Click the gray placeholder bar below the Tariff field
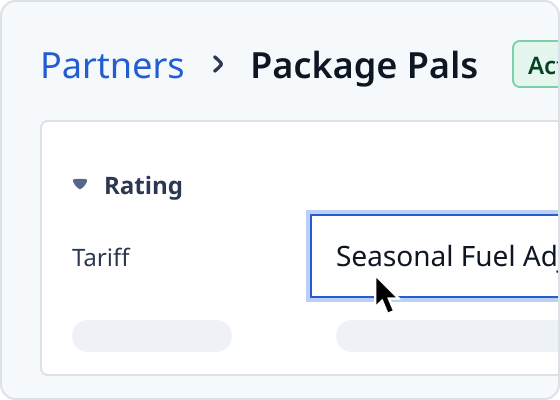The width and height of the screenshot is (560, 400). [x=448, y=336]
